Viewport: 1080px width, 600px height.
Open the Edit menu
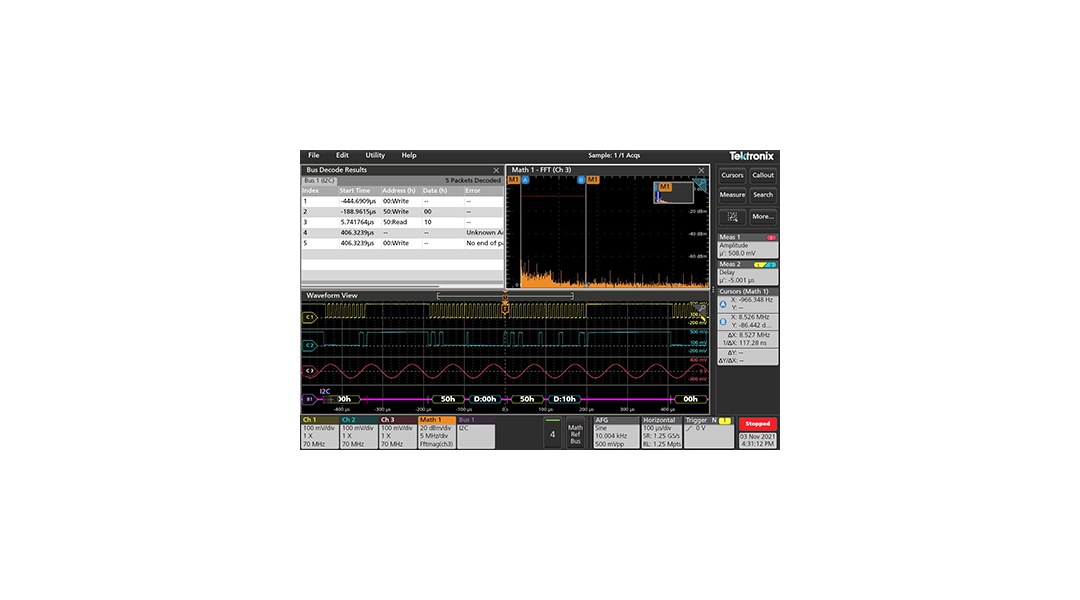[342, 156]
